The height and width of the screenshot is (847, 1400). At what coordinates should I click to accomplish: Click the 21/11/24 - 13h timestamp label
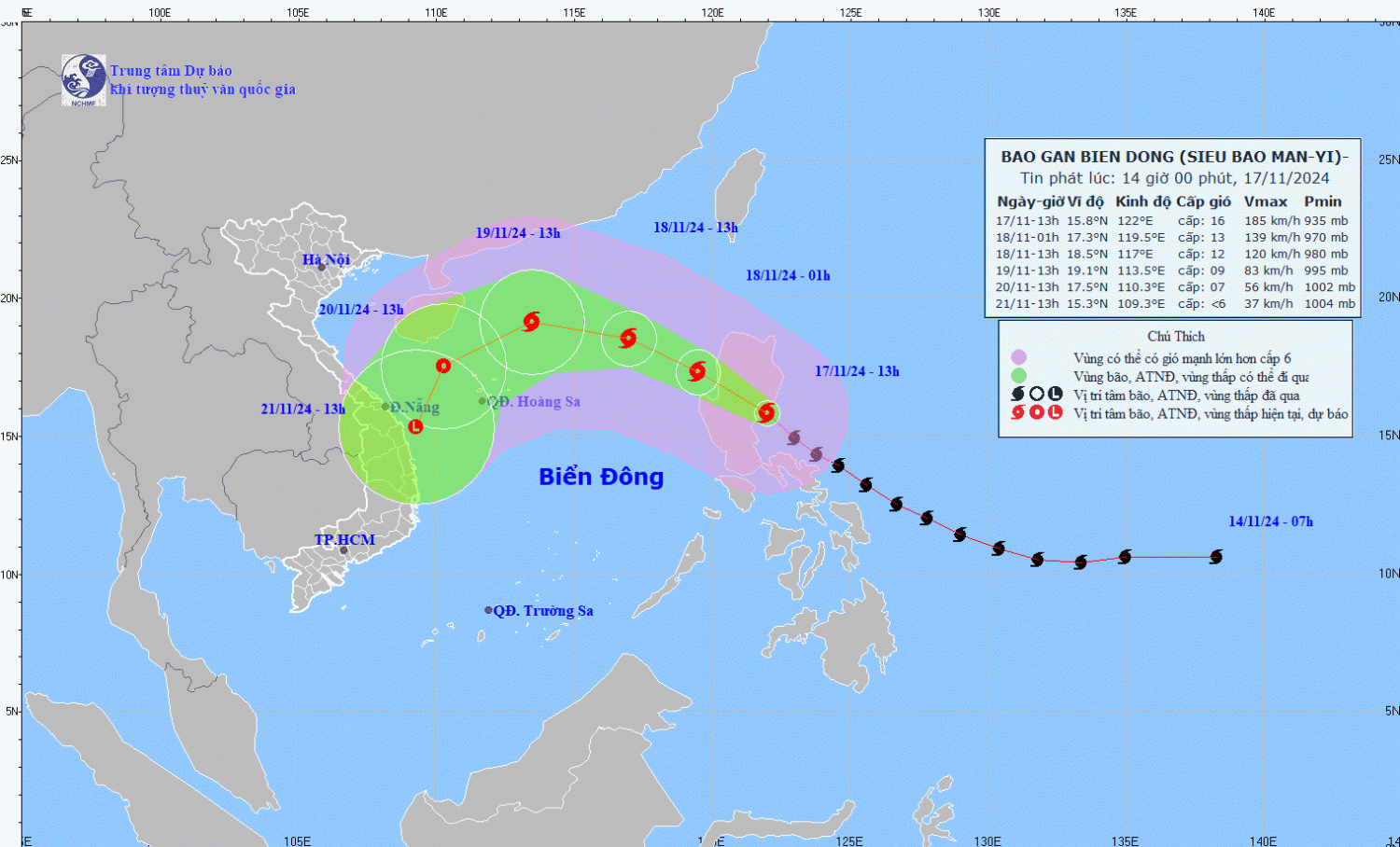[302, 409]
